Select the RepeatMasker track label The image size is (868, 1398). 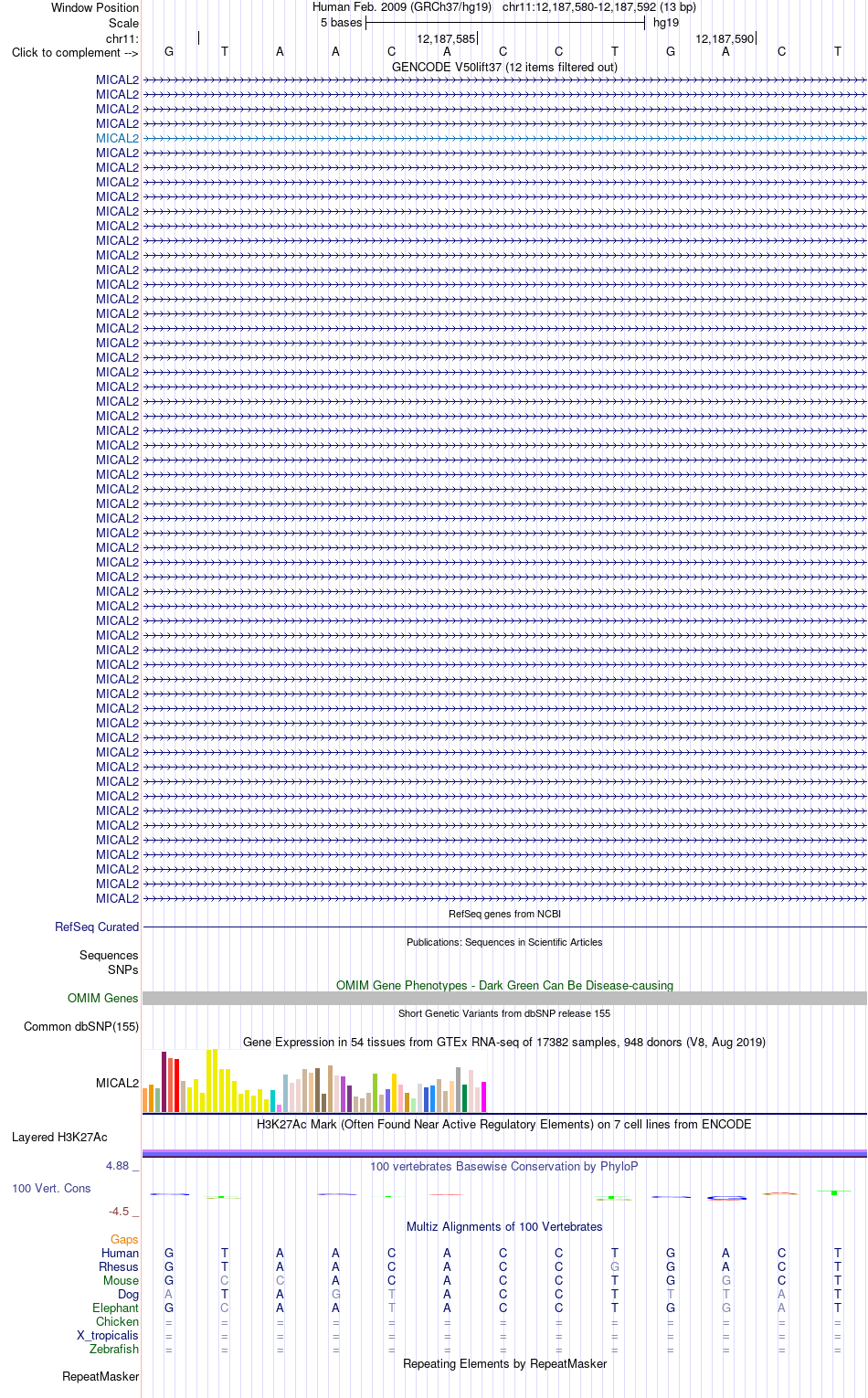pos(101,1376)
